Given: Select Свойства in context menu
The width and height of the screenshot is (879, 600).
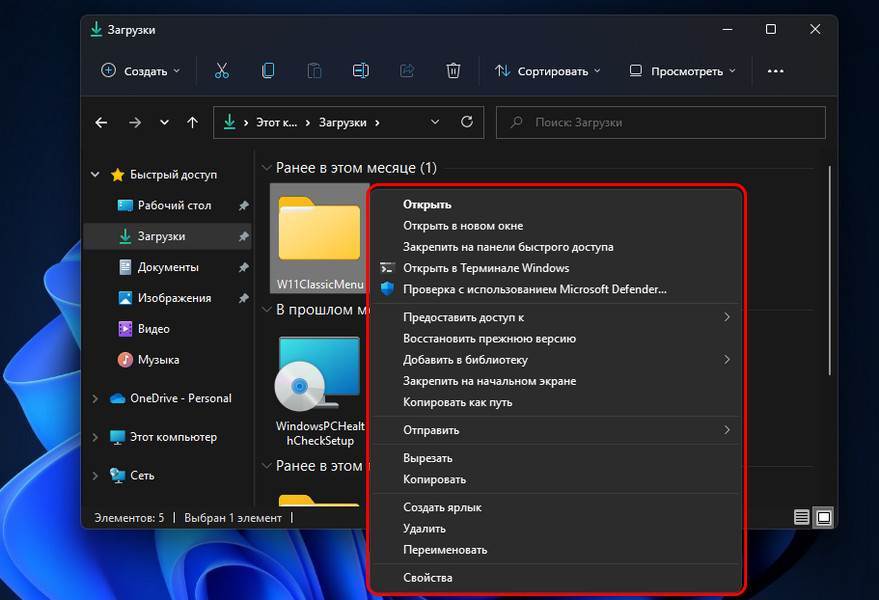Looking at the screenshot, I should (x=427, y=577).
